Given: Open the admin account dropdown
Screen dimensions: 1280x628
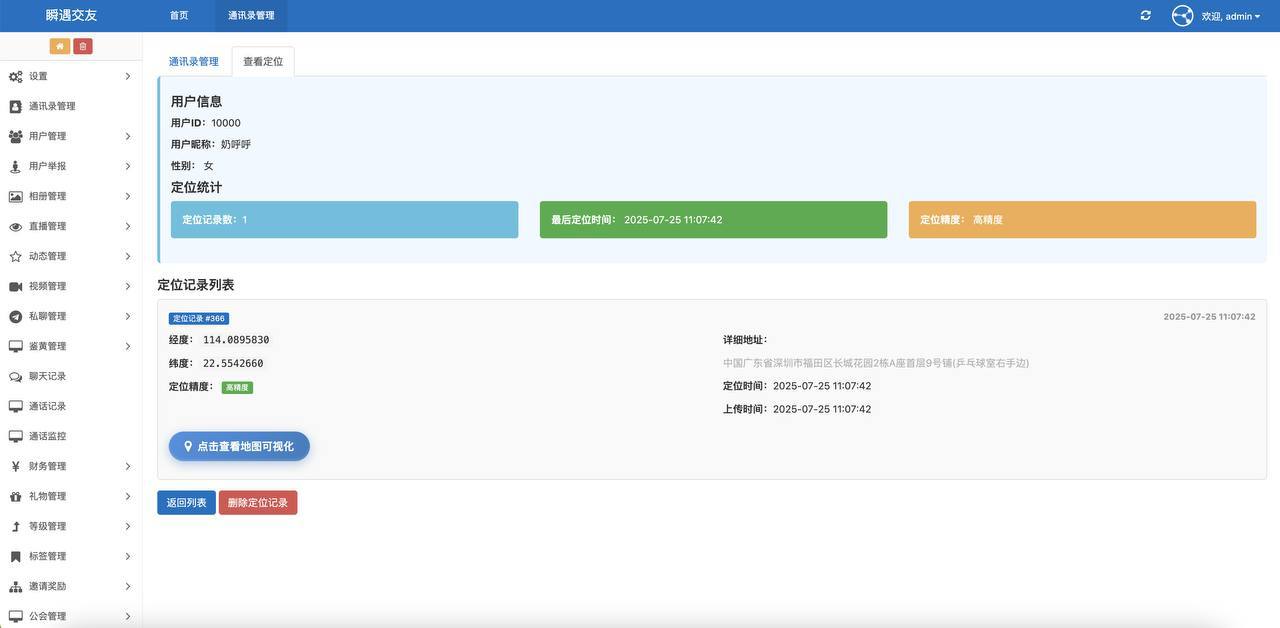Looking at the screenshot, I should coord(1231,16).
